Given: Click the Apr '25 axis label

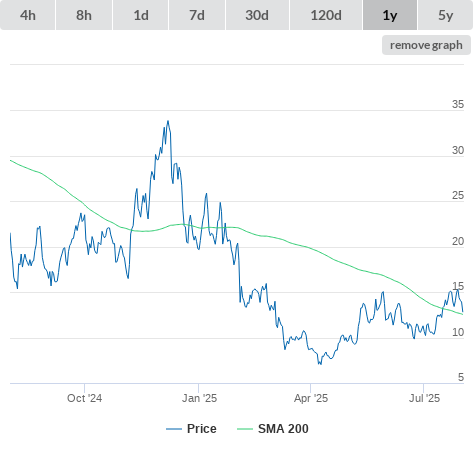Looking at the screenshot, I should pyautogui.click(x=311, y=398).
